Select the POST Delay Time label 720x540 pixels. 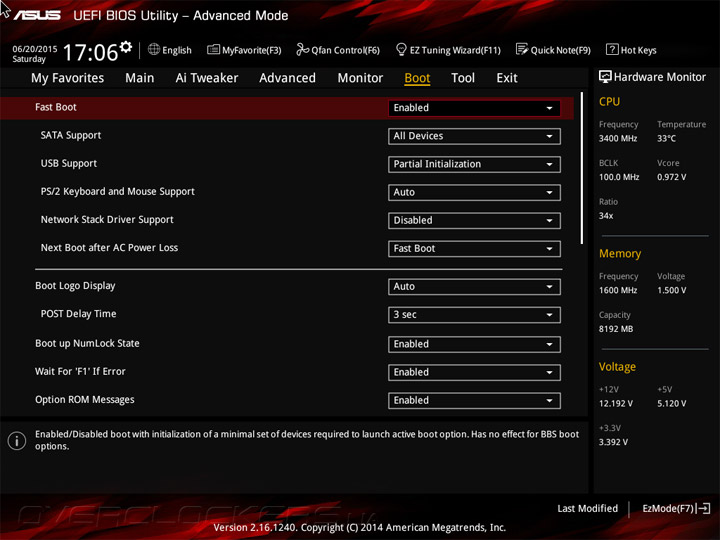coord(78,314)
